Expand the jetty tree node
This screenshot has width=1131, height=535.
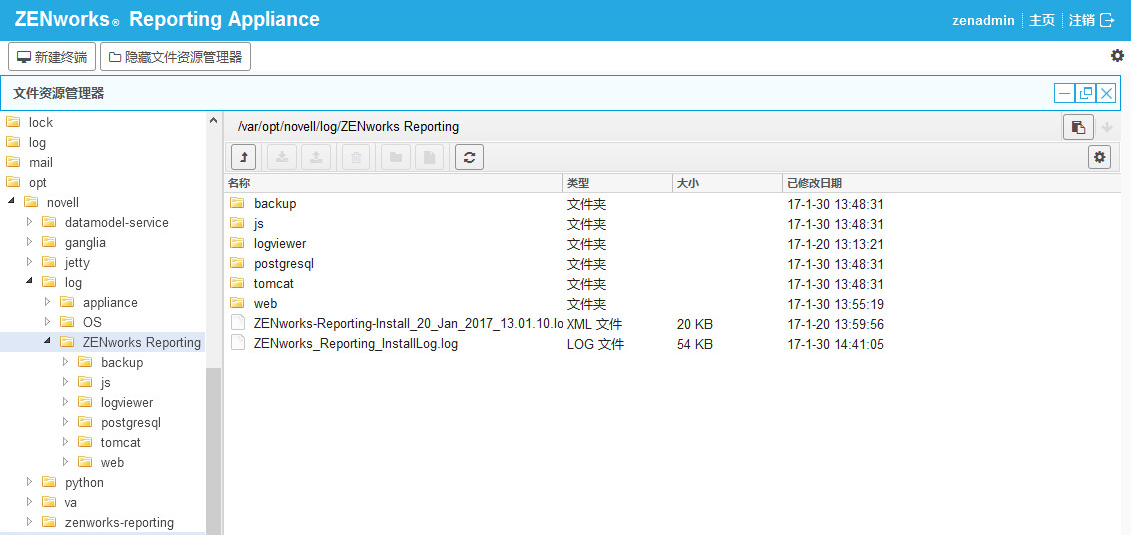coord(30,262)
